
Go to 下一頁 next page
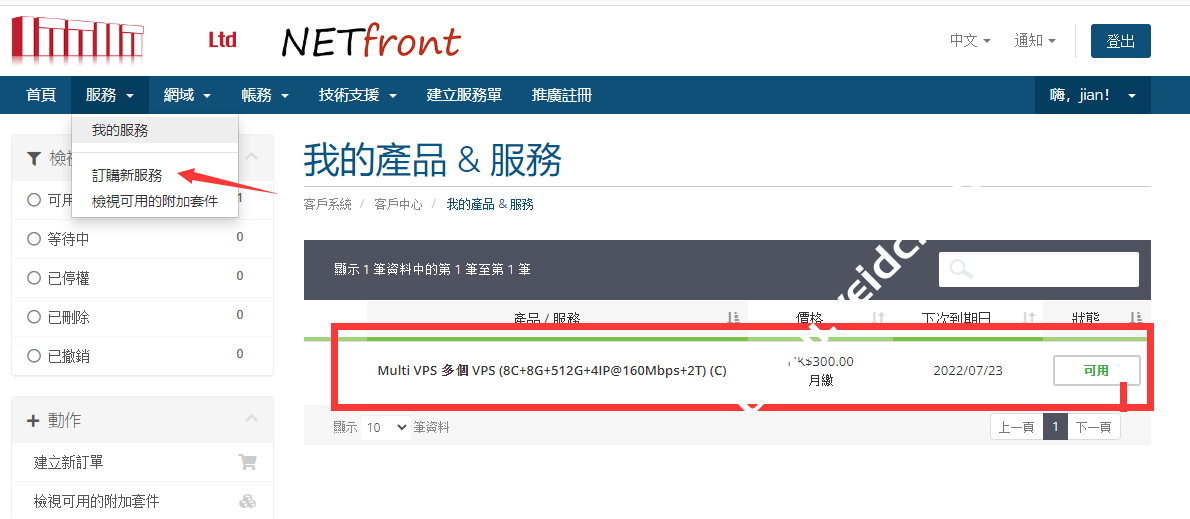tap(1094, 427)
